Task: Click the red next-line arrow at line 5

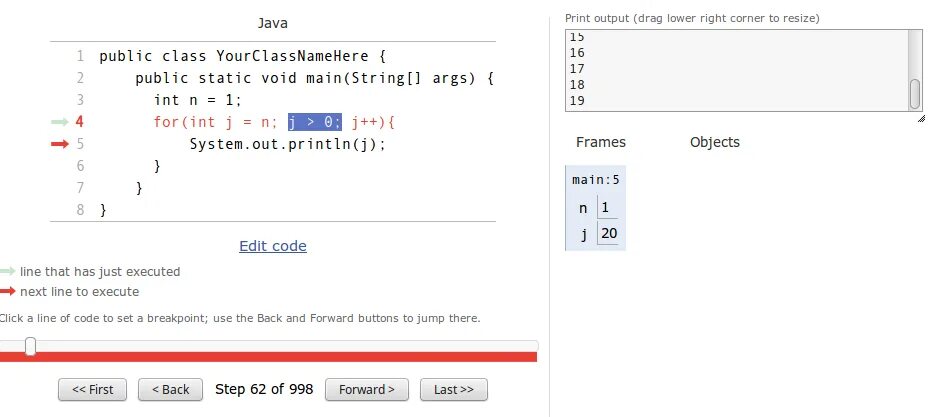Action: pos(60,144)
